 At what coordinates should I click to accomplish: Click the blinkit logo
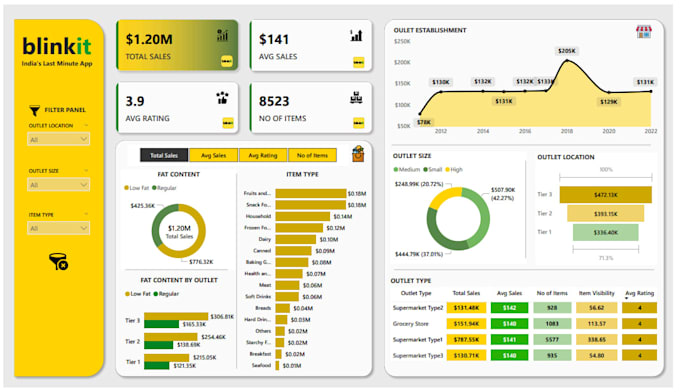tap(57, 46)
